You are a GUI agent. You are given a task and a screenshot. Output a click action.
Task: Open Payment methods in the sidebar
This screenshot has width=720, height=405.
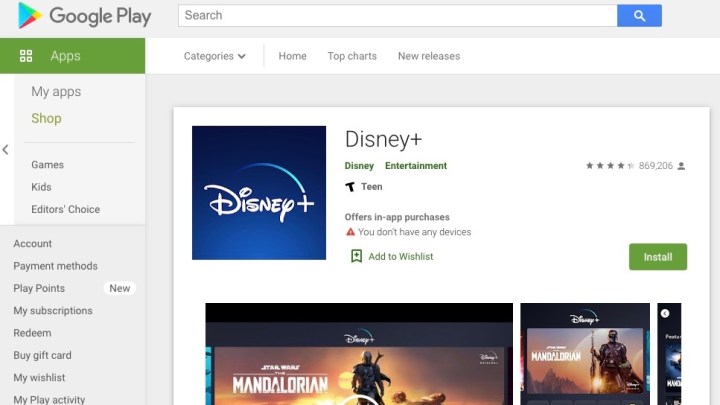pos(55,266)
